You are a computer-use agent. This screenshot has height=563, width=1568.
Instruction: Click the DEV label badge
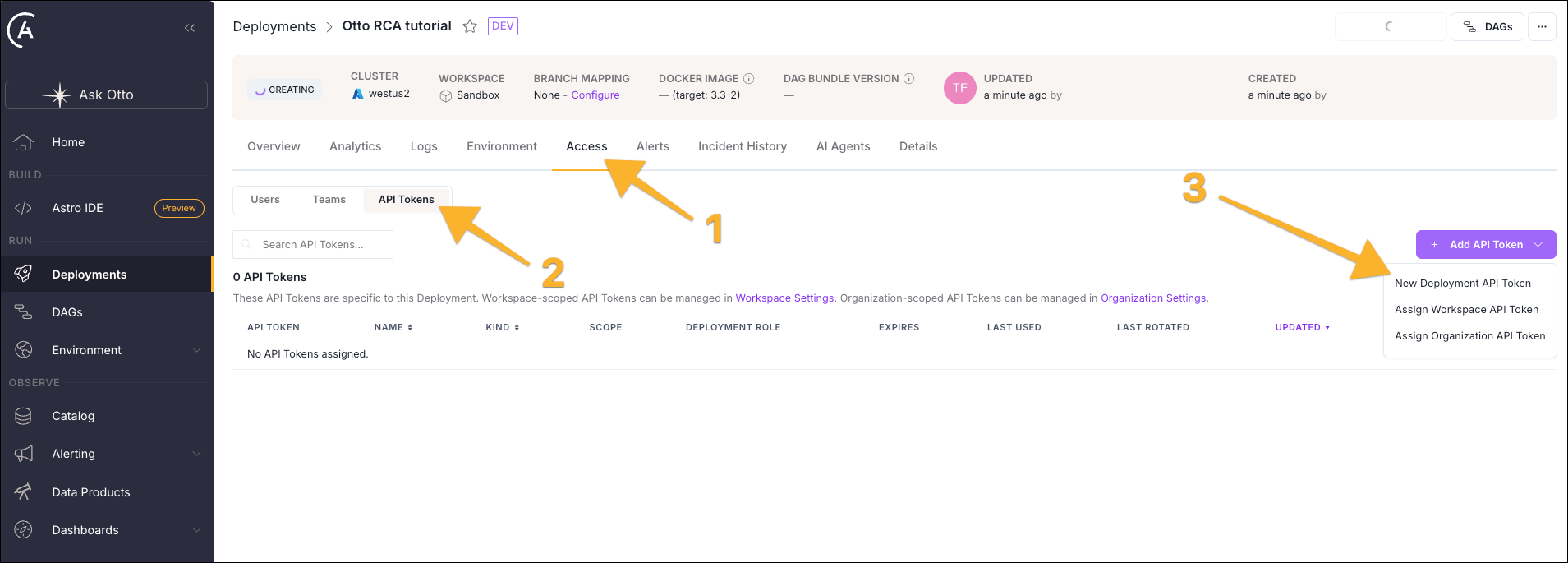[x=503, y=26]
